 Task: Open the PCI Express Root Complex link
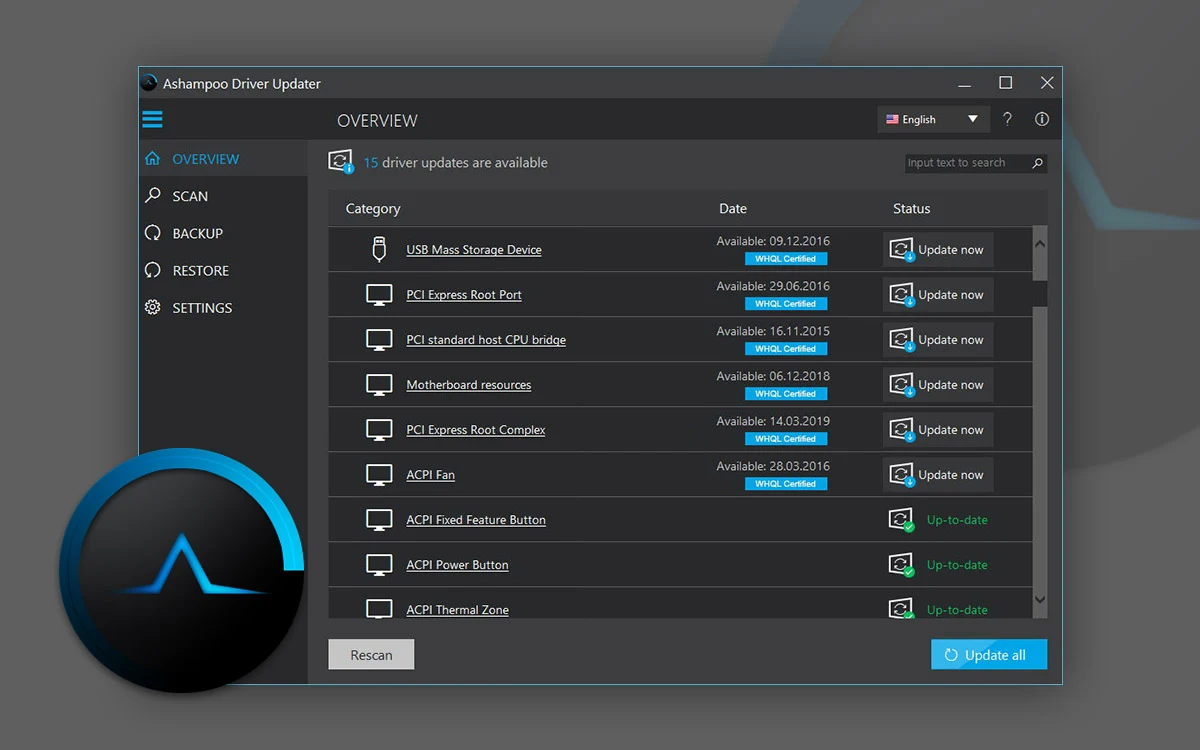(476, 430)
